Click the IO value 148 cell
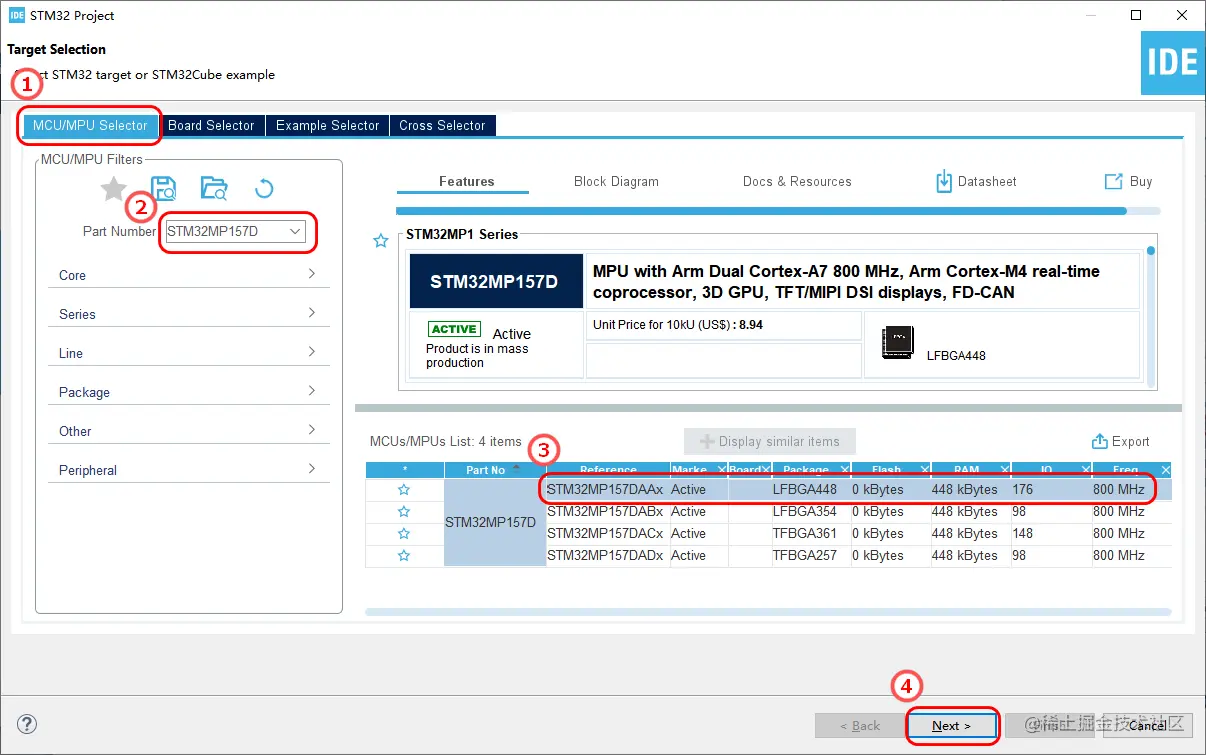1206x755 pixels. pos(1051,534)
